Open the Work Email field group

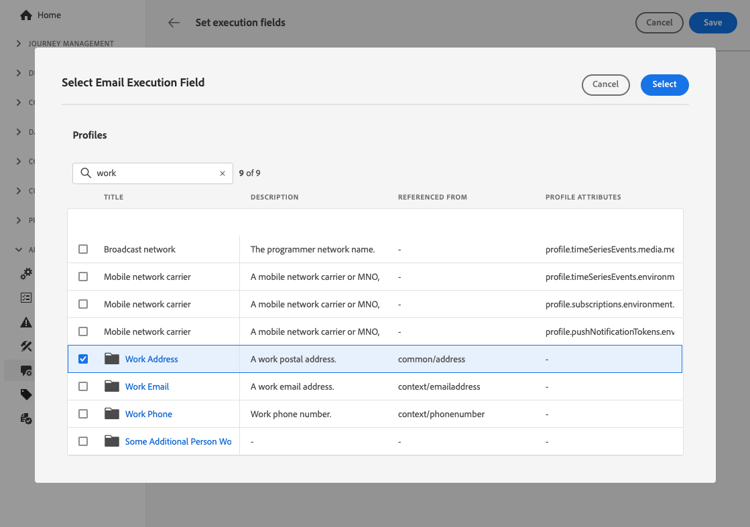pos(147,386)
